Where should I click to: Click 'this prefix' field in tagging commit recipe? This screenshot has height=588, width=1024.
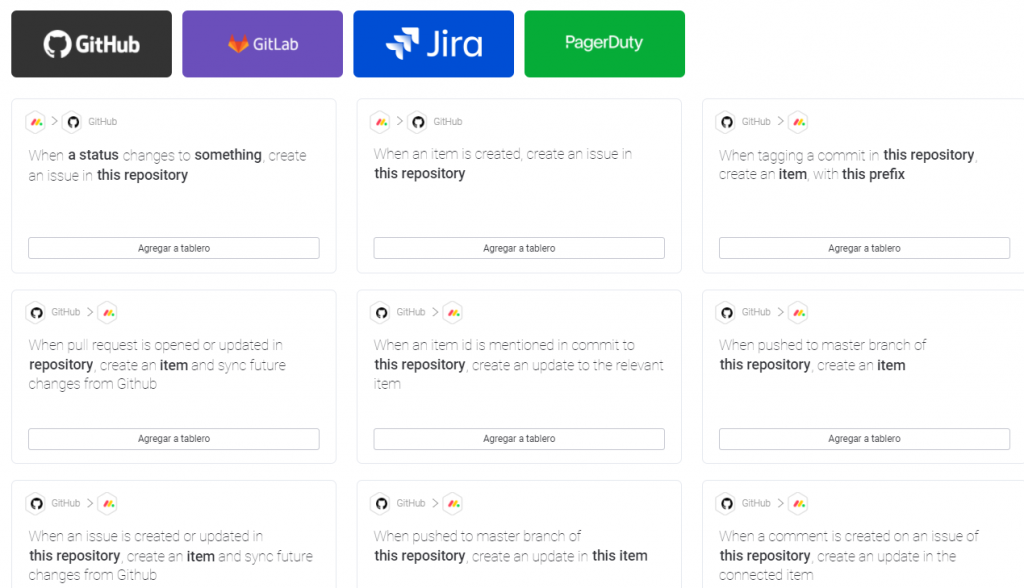pyautogui.click(x=873, y=174)
